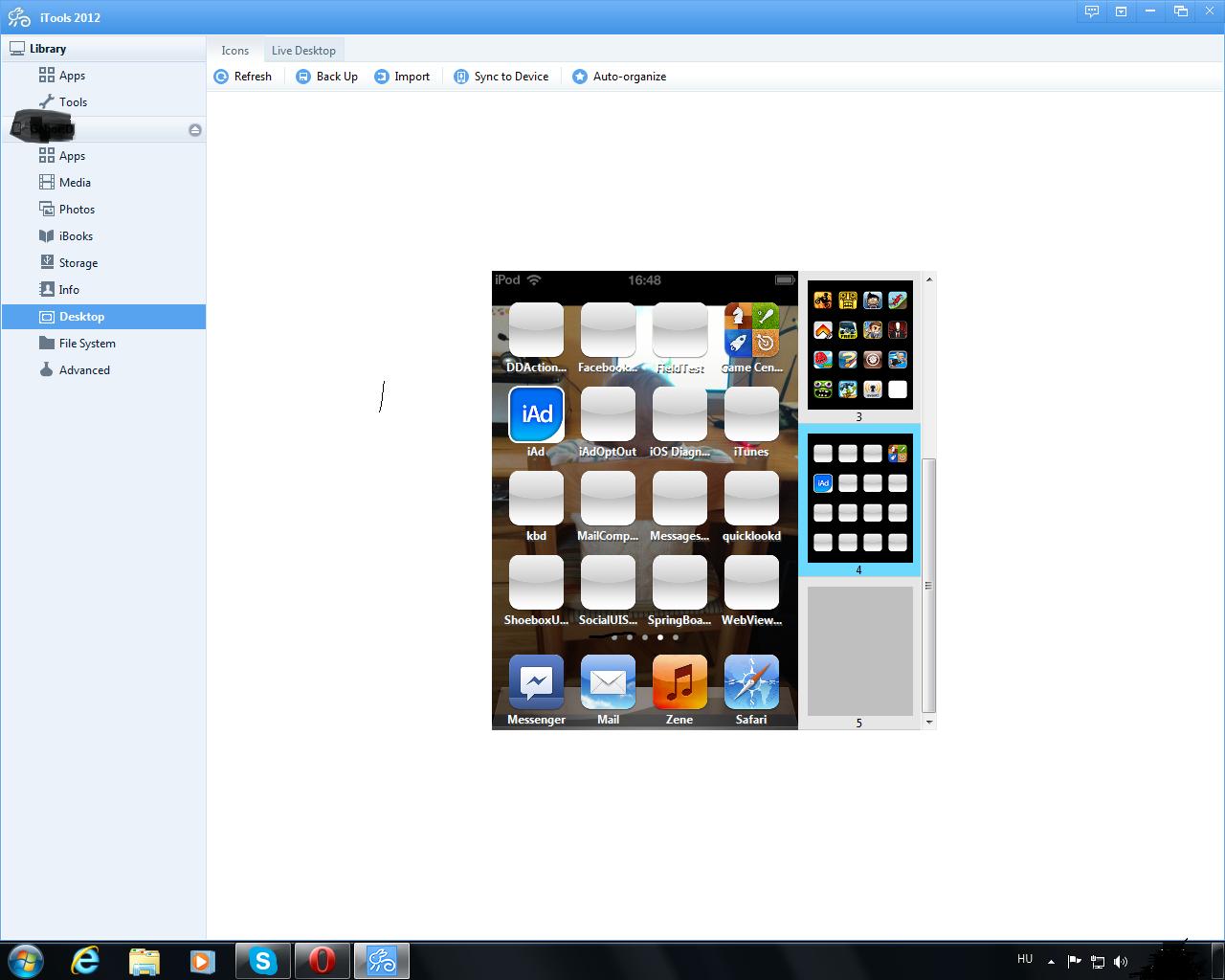Click the HU language indicator
The width and height of the screenshot is (1225, 980).
coord(1025,959)
